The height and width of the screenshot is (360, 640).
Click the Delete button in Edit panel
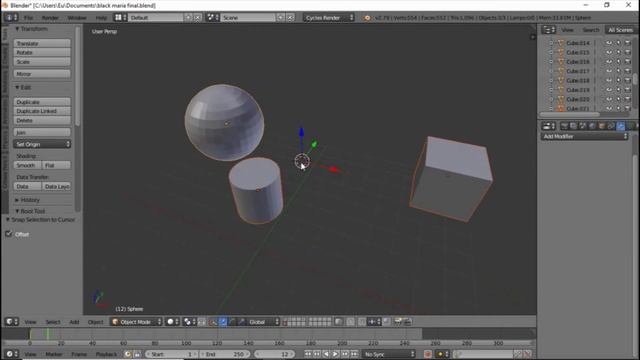(x=42, y=120)
